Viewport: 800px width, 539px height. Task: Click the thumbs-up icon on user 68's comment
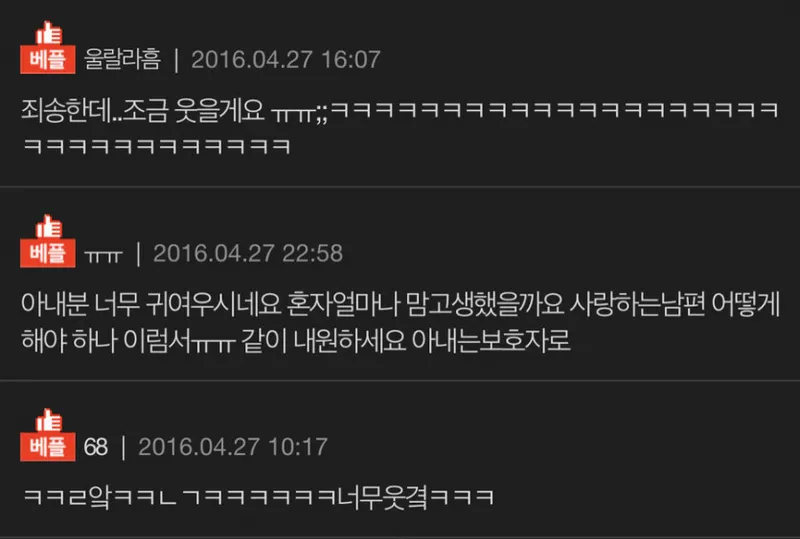click(48, 420)
